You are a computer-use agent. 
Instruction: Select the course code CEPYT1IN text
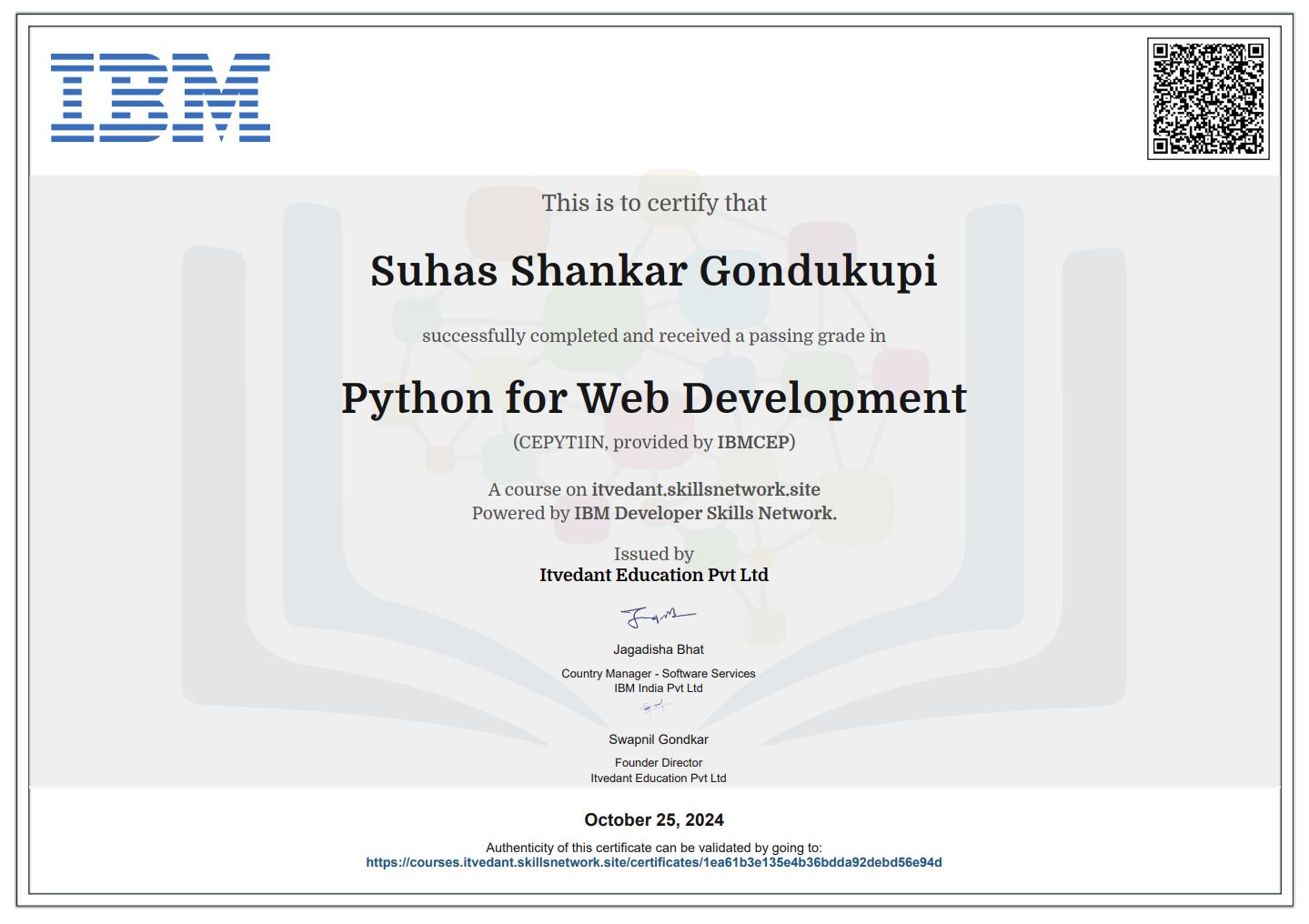point(561,443)
